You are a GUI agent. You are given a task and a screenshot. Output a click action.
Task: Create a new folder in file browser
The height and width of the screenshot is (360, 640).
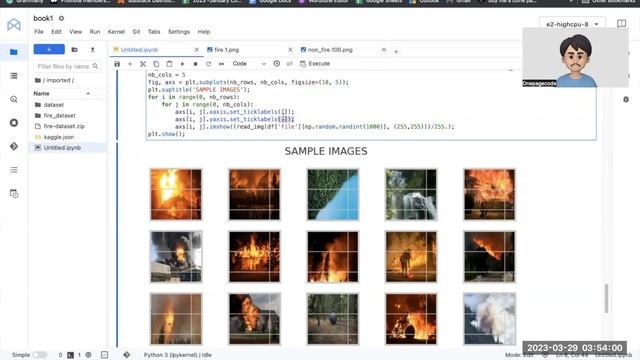point(74,49)
